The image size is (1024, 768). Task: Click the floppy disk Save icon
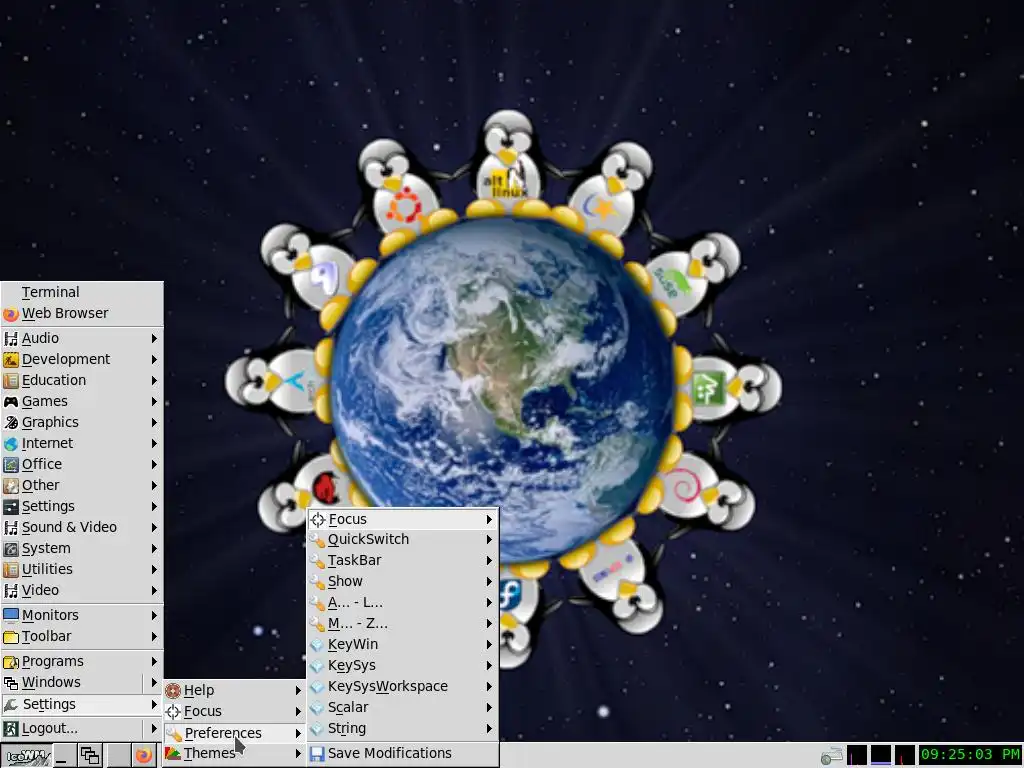point(317,754)
